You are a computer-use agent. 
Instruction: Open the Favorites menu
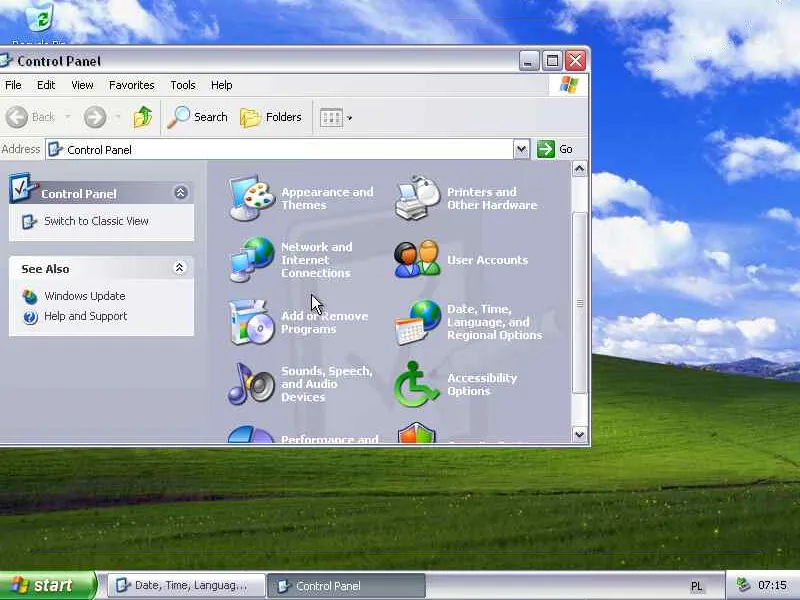132,85
